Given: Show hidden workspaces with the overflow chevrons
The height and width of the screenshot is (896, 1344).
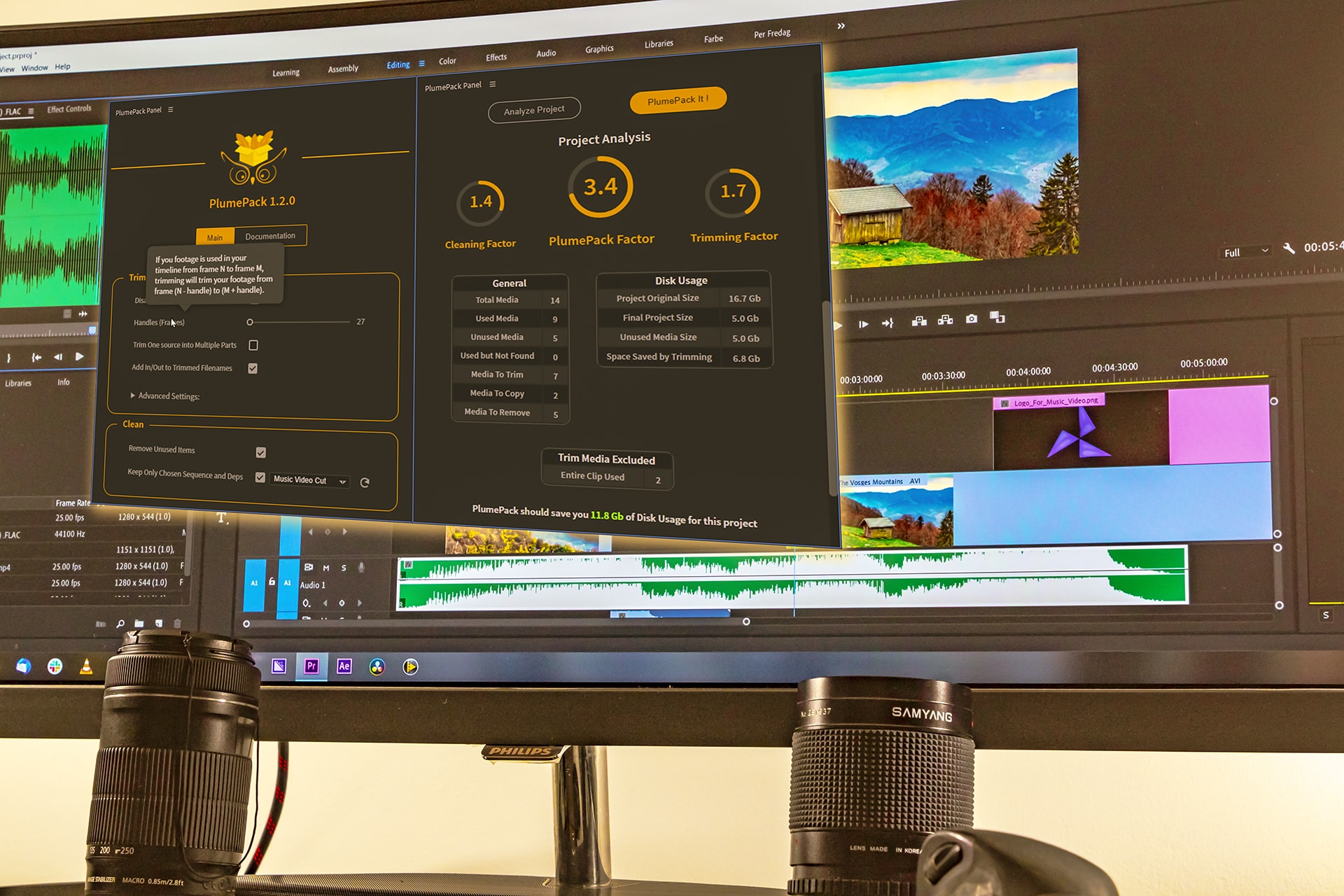Looking at the screenshot, I should 841,26.
